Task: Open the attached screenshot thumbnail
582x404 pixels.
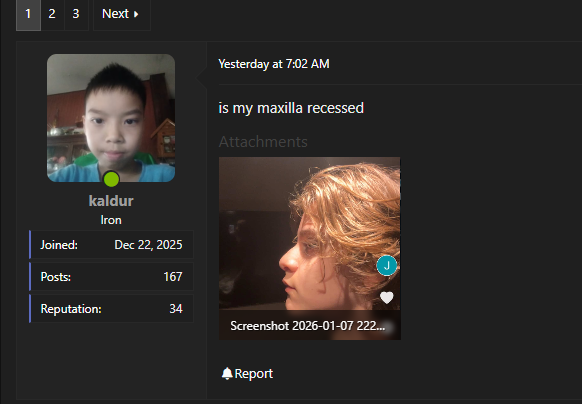Action: point(310,234)
